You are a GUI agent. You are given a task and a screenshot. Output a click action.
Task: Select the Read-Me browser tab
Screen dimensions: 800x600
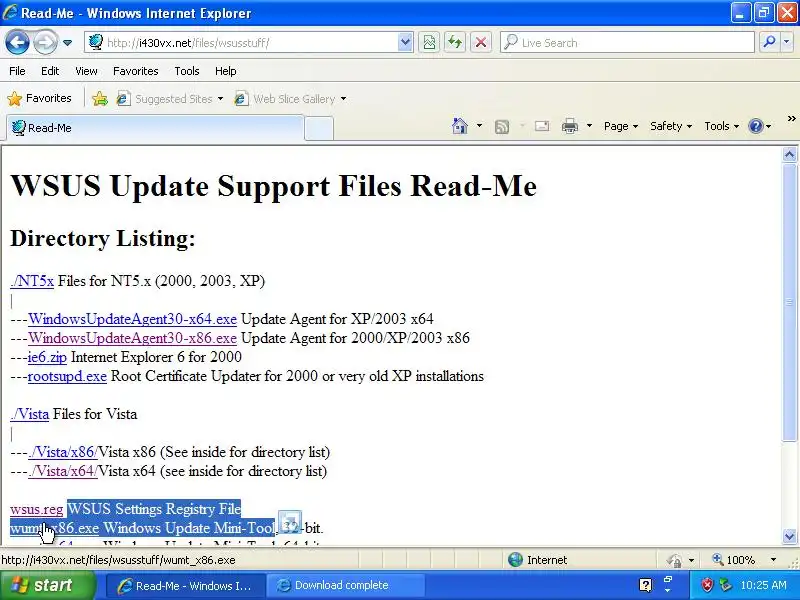point(155,128)
